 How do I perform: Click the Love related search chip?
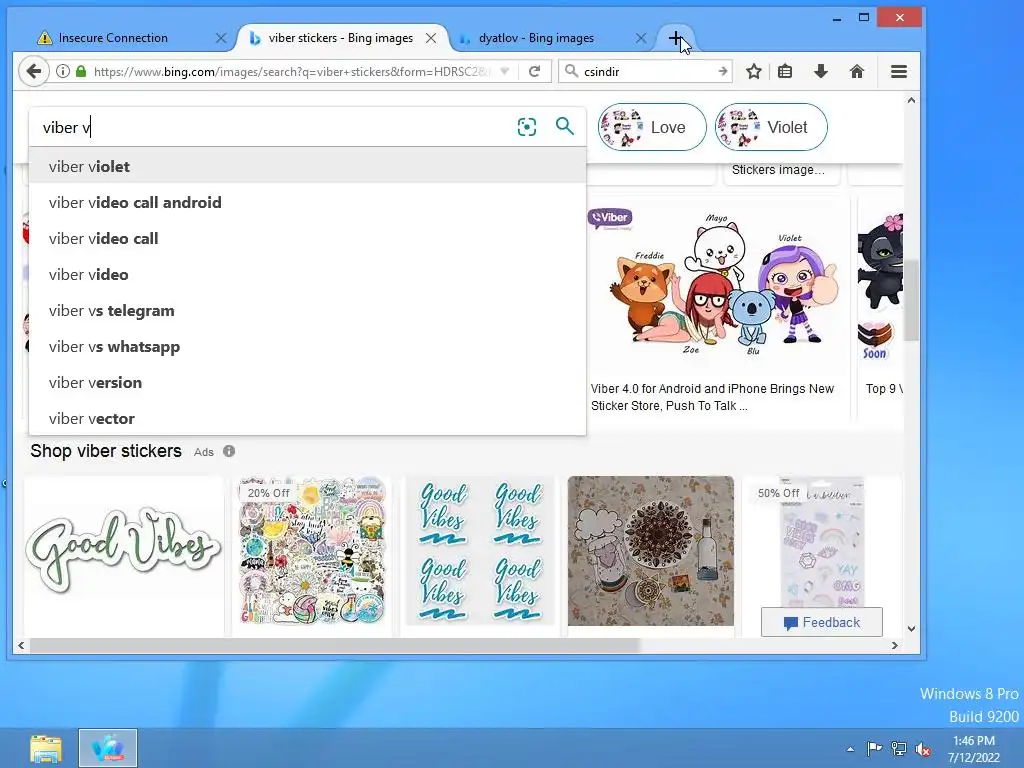[652, 127]
